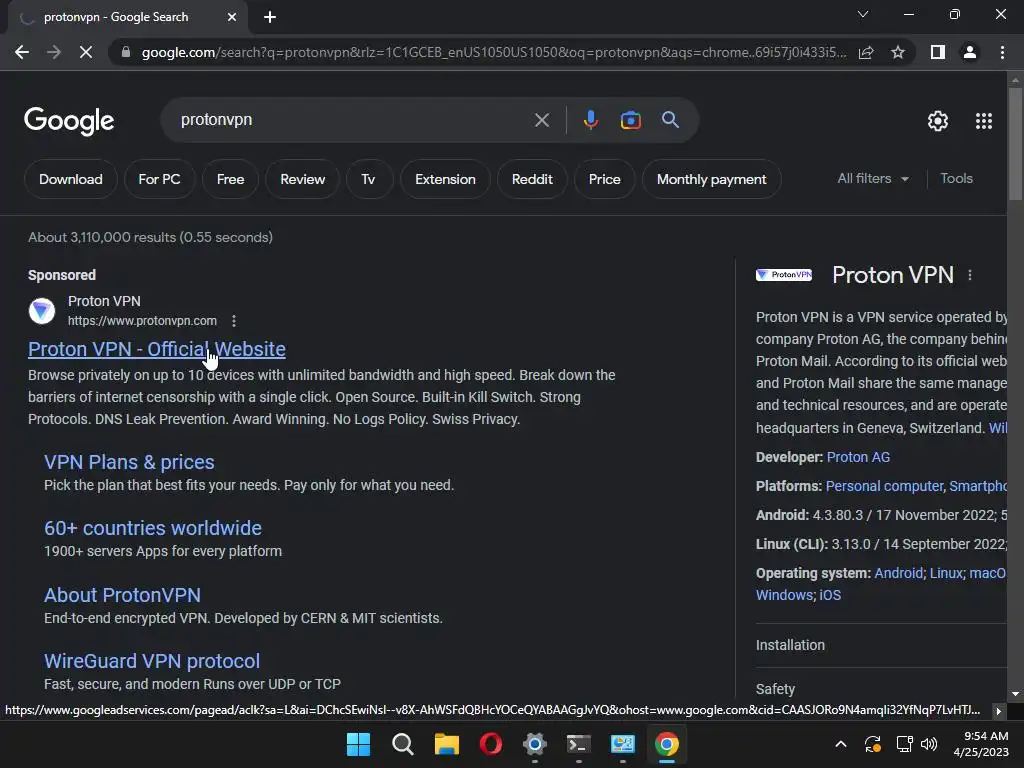Select the Extension filter chip
Image resolution: width=1024 pixels, height=768 pixels.
445,179
